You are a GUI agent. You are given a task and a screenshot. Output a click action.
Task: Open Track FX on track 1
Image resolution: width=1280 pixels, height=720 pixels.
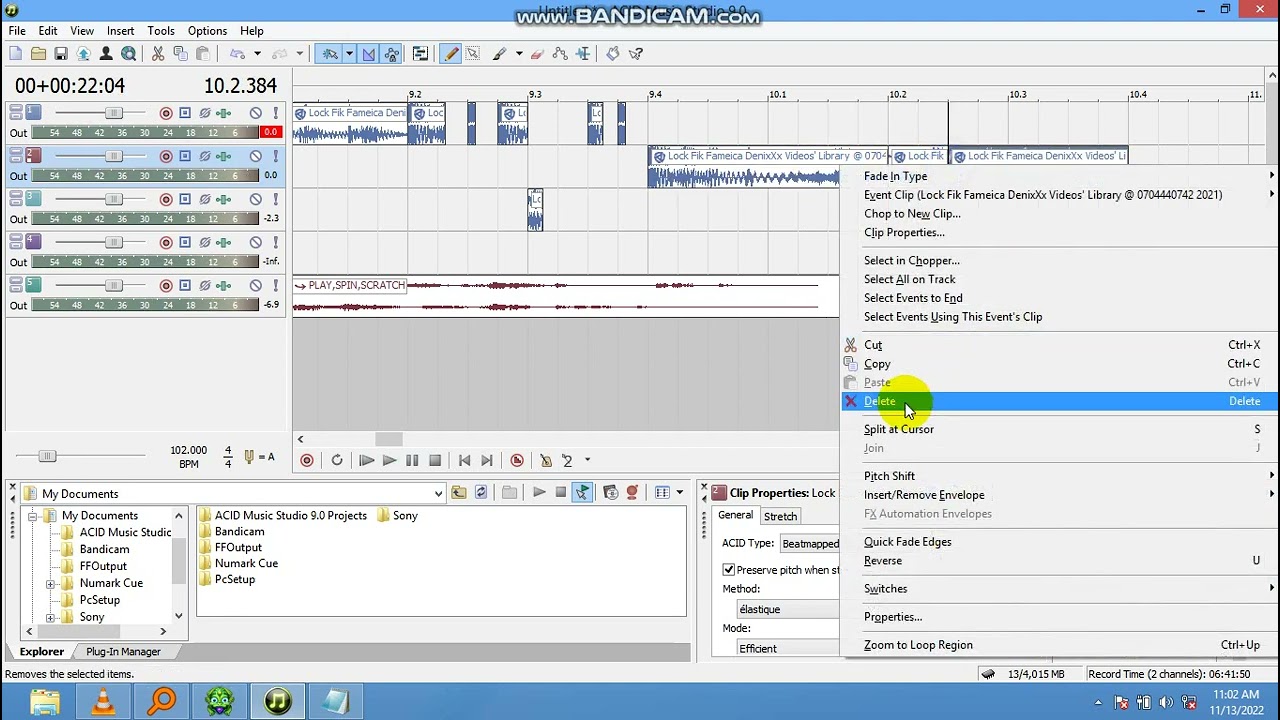[x=224, y=114]
